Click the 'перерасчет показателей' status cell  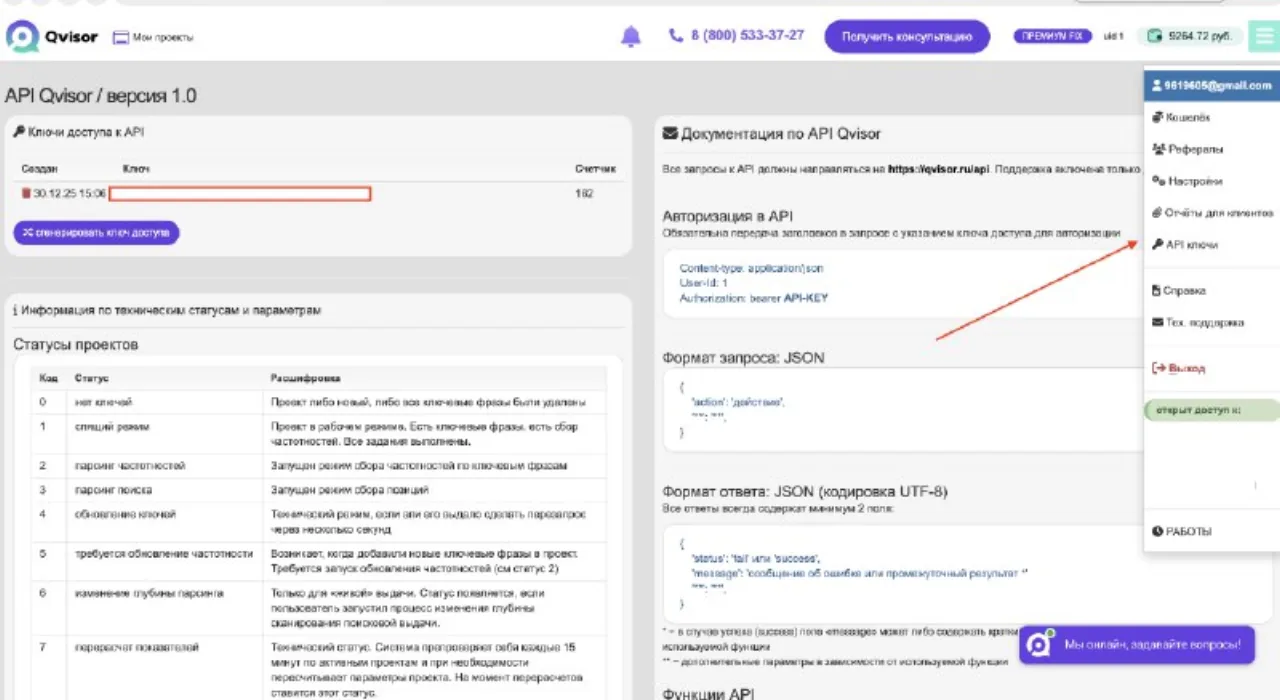click(137, 647)
